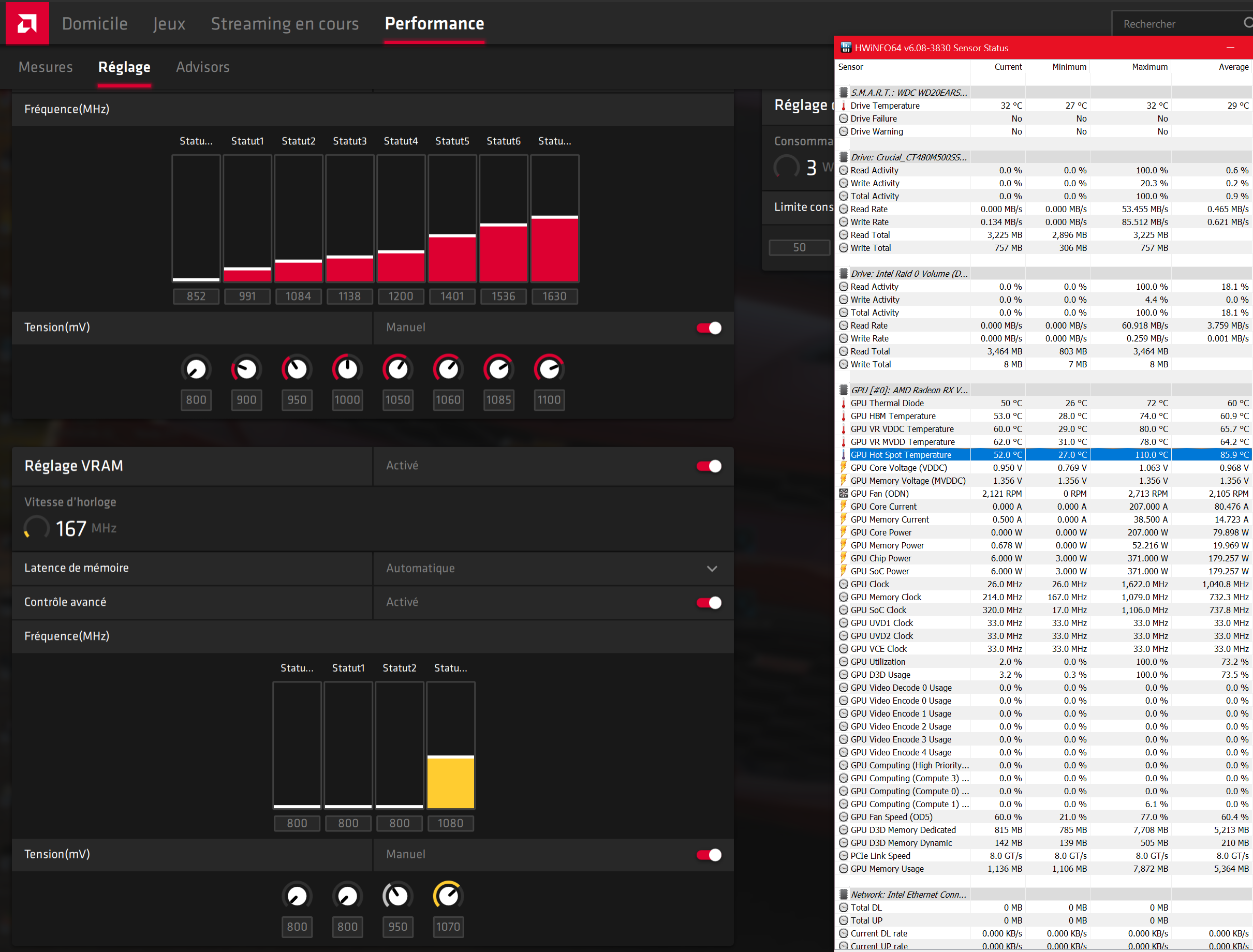Viewport: 1253px width, 952px height.
Task: Click the HWiNFO64 title bar app icon
Action: [846, 48]
